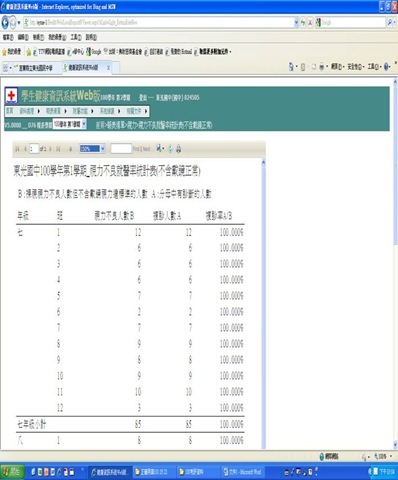Click the Windows Start button

tap(12, 472)
